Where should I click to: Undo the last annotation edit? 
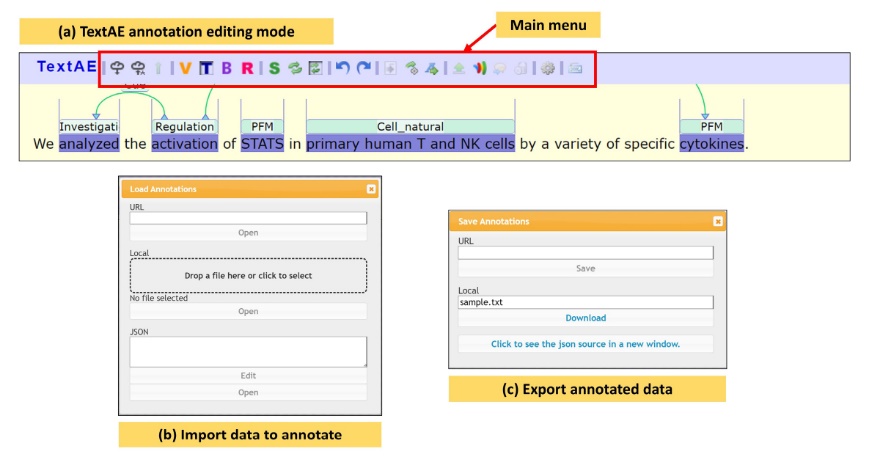(343, 68)
